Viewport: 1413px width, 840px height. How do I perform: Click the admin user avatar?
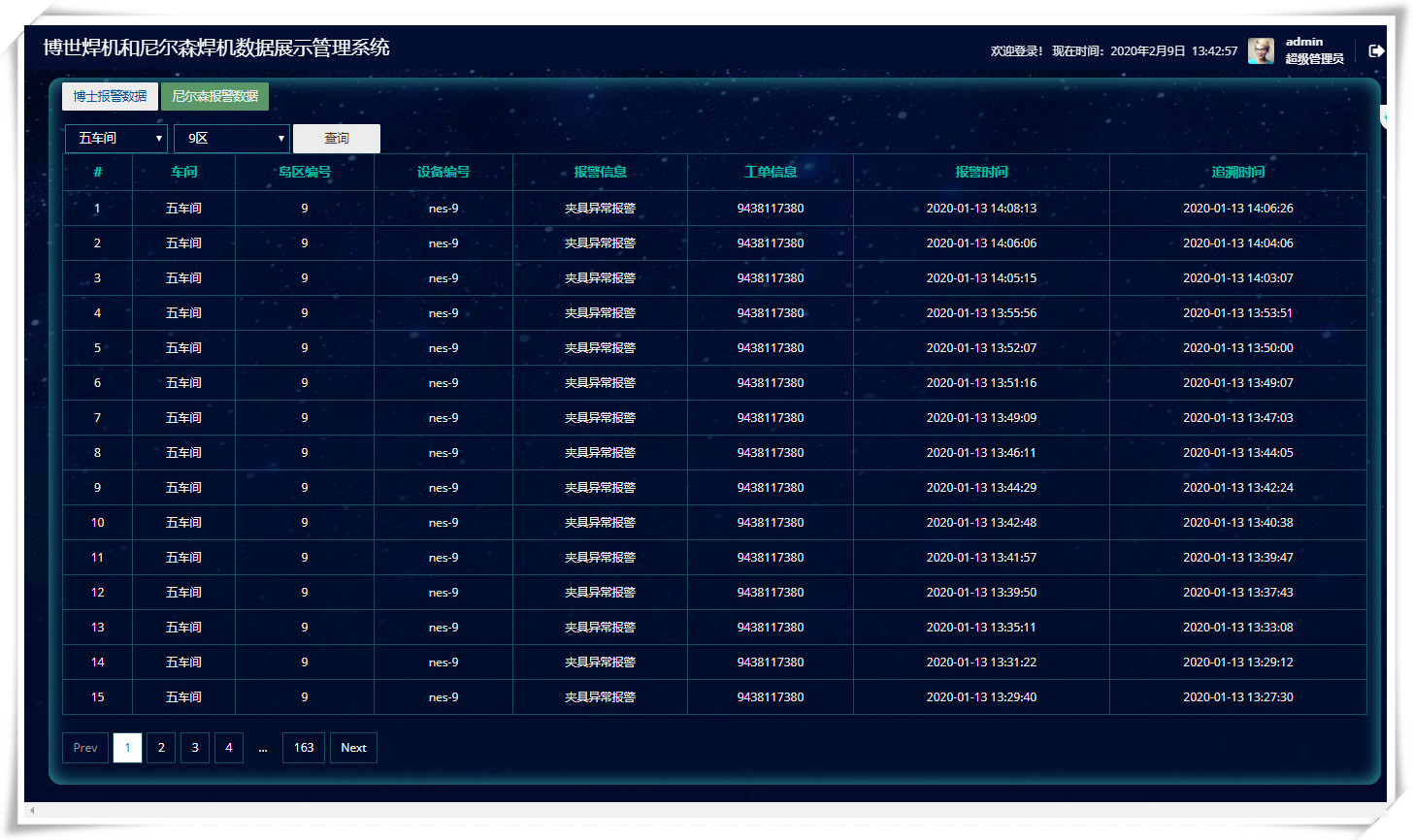1261,51
